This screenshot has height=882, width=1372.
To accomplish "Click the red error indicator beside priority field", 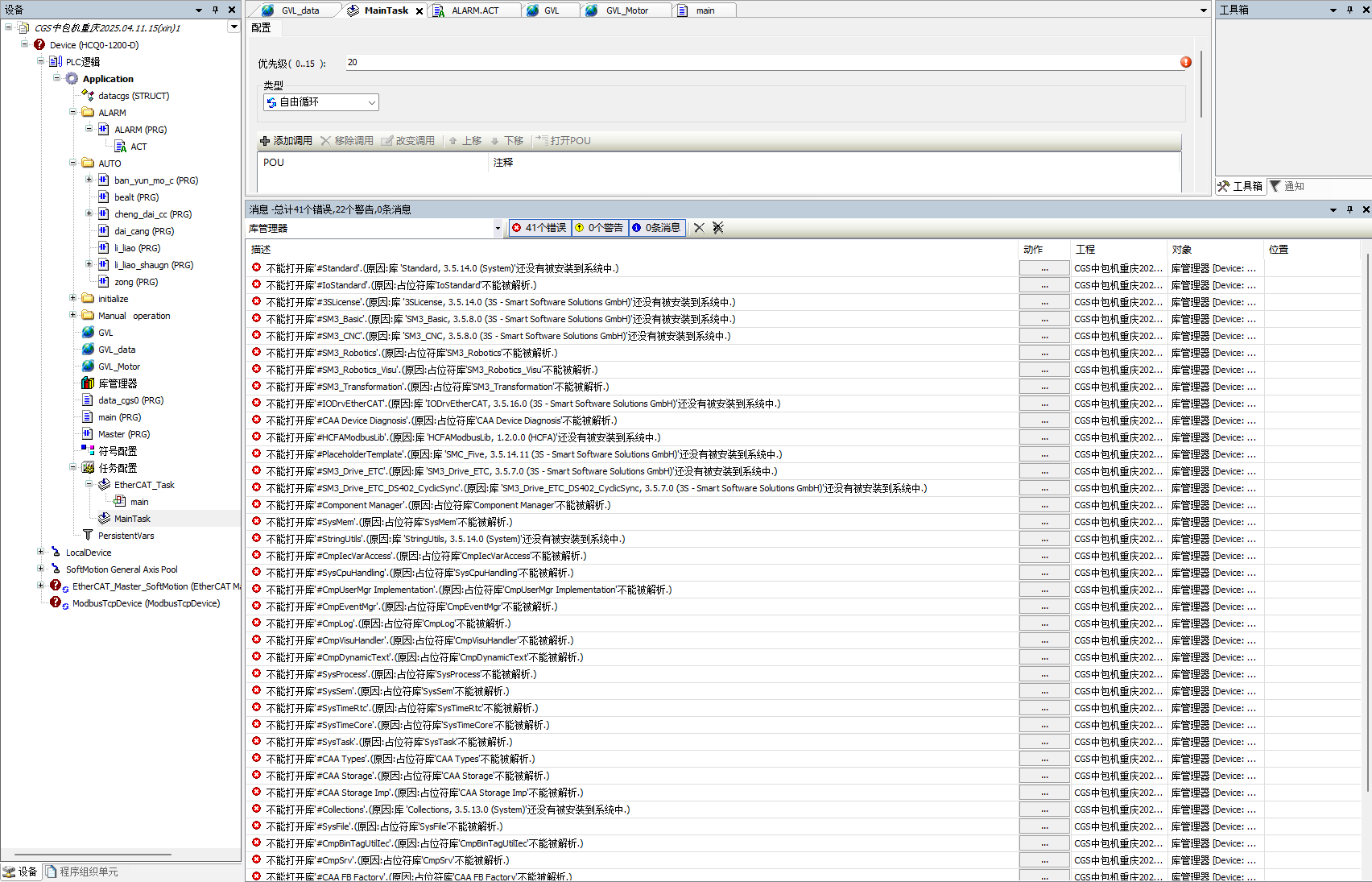I will tap(1185, 62).
